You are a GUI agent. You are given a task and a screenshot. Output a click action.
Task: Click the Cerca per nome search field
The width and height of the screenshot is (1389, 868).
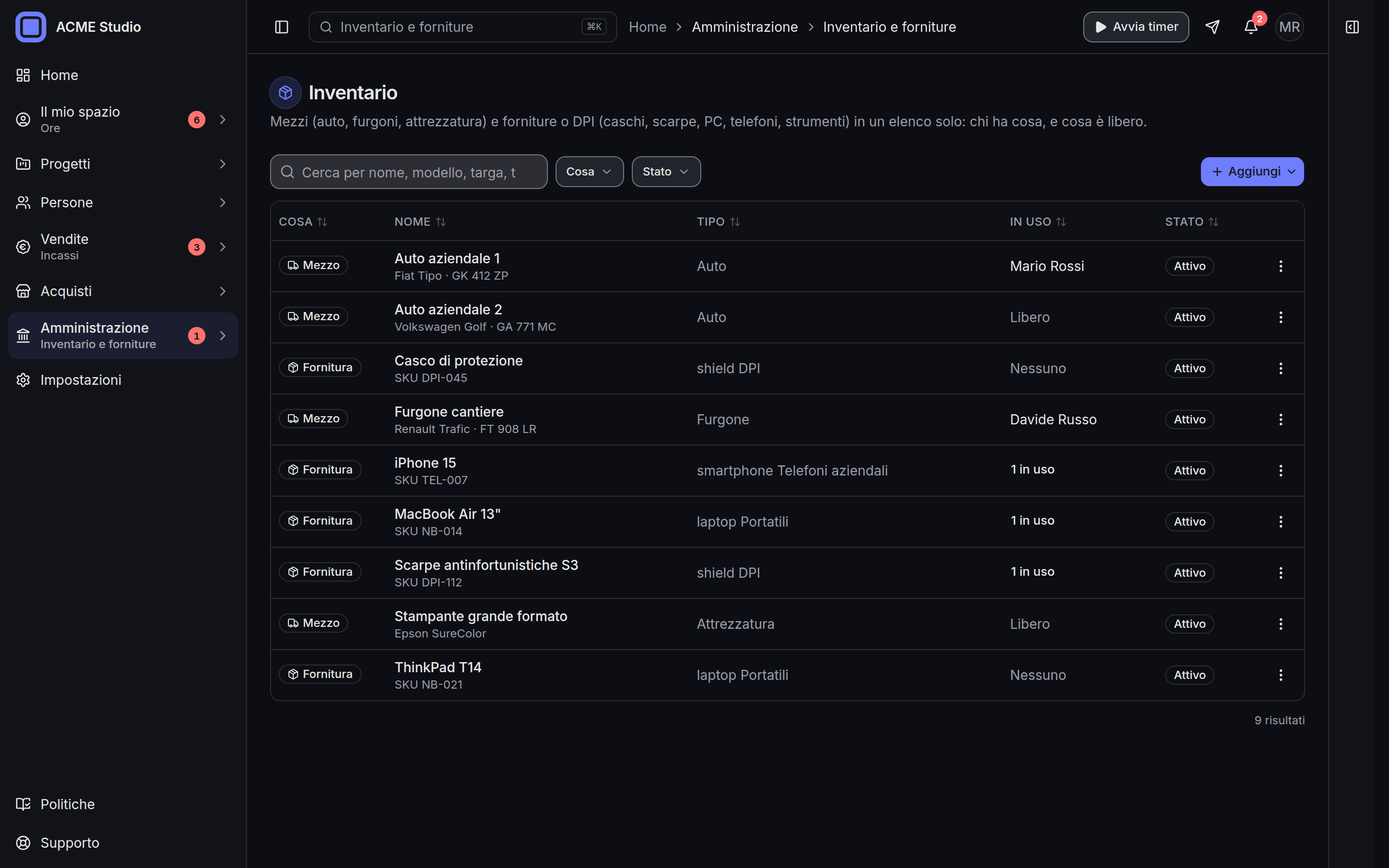[409, 172]
